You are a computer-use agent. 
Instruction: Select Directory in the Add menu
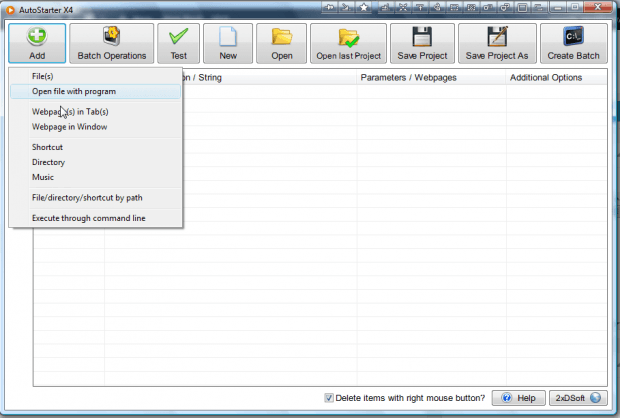(x=95, y=162)
